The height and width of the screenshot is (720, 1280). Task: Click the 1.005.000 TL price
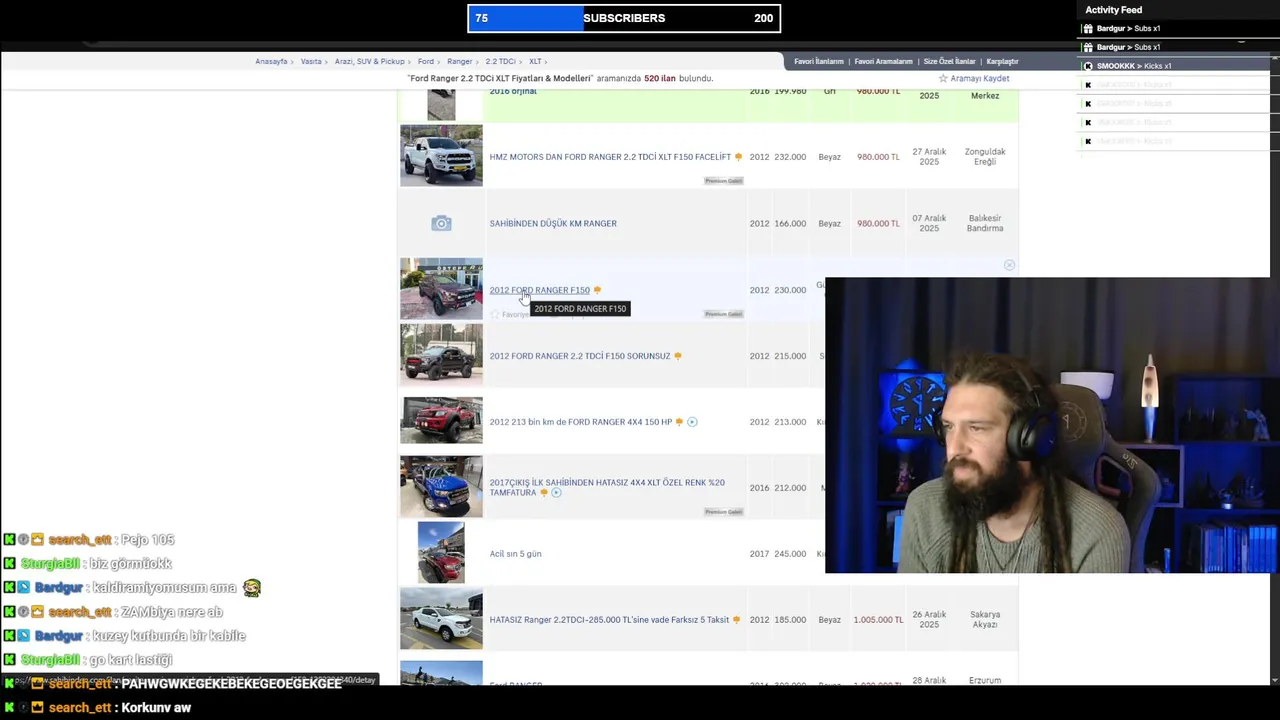[x=878, y=620]
